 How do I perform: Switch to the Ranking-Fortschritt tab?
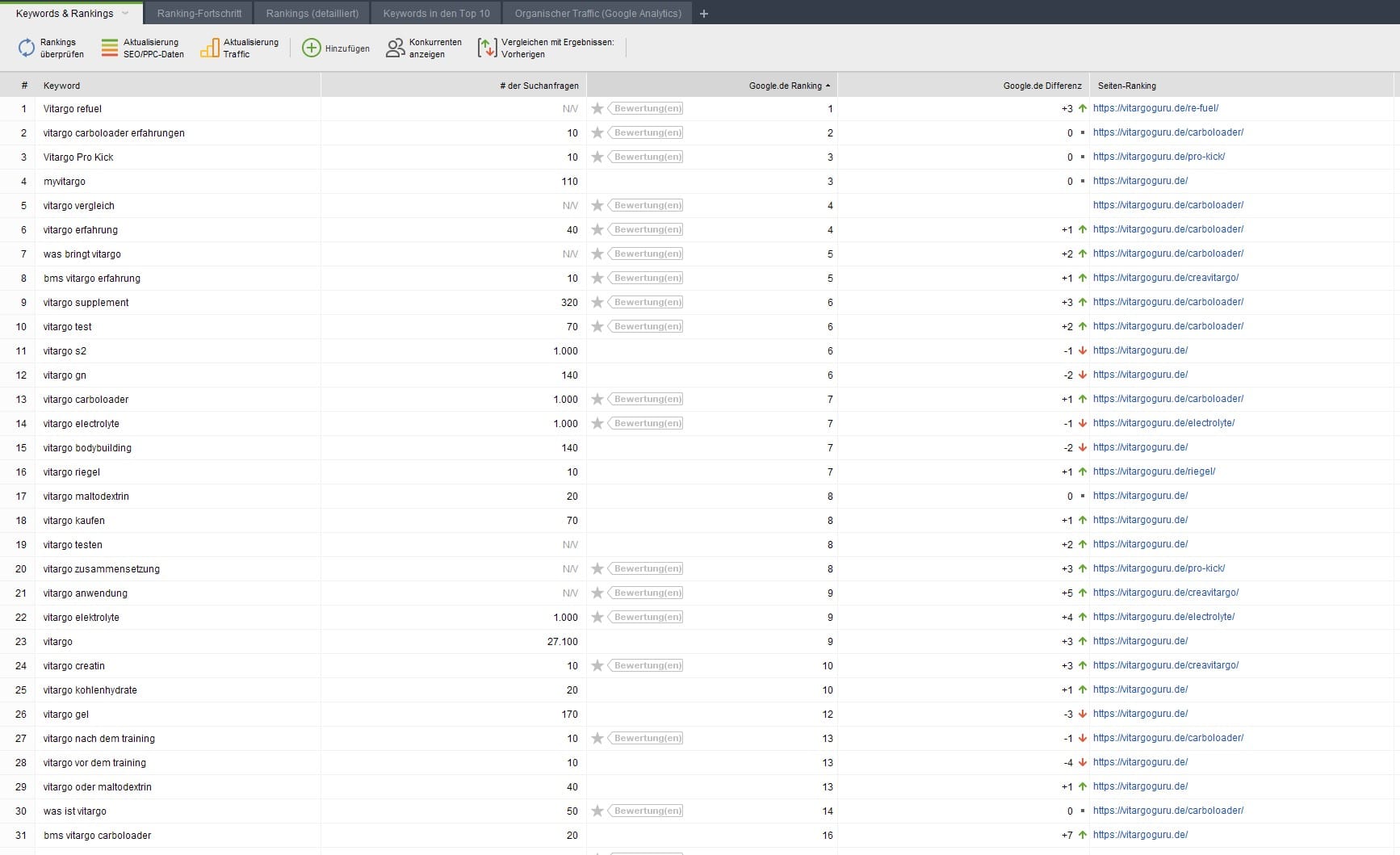(x=199, y=14)
